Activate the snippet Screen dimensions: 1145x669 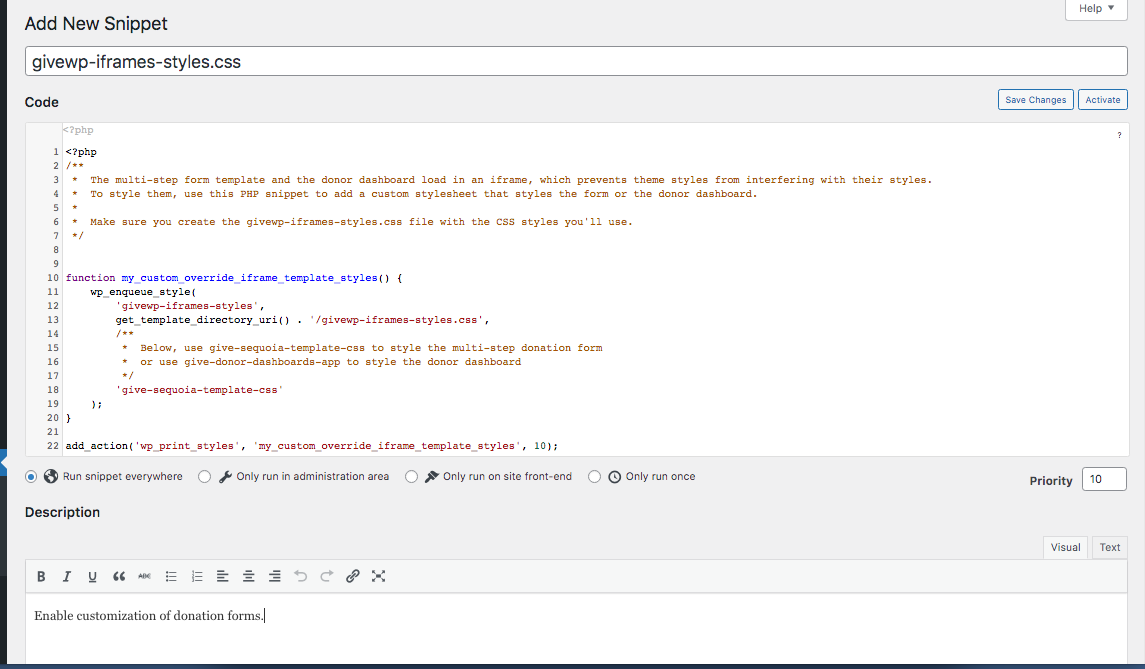click(1103, 100)
